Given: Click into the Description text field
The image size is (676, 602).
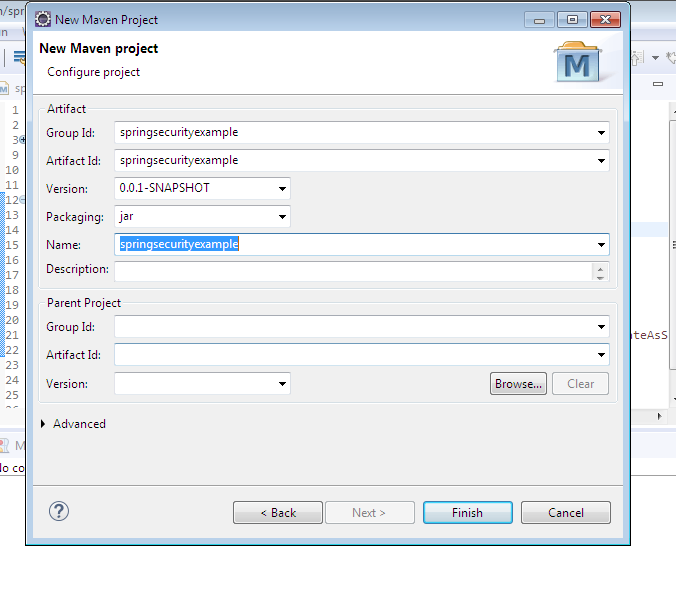Looking at the screenshot, I should pyautogui.click(x=350, y=272).
